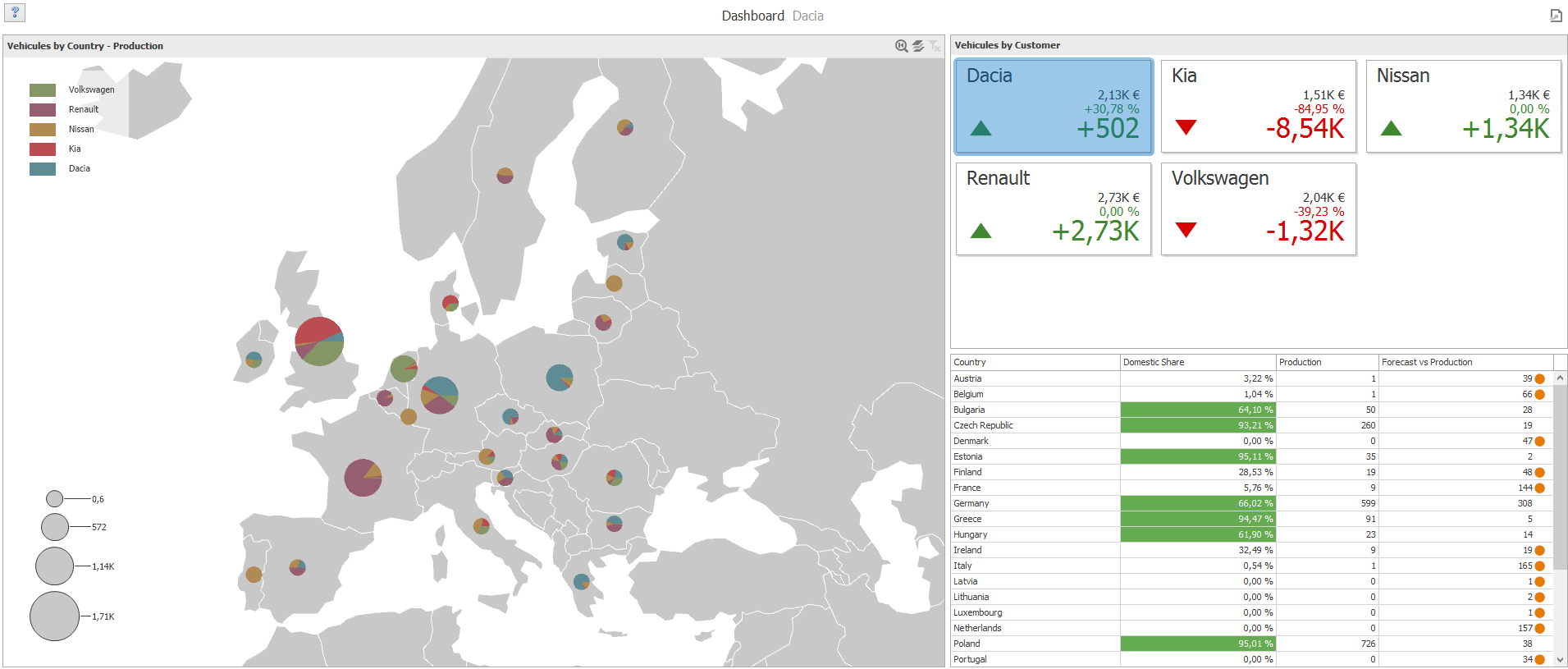Select the Czech Republic row

(1252, 425)
